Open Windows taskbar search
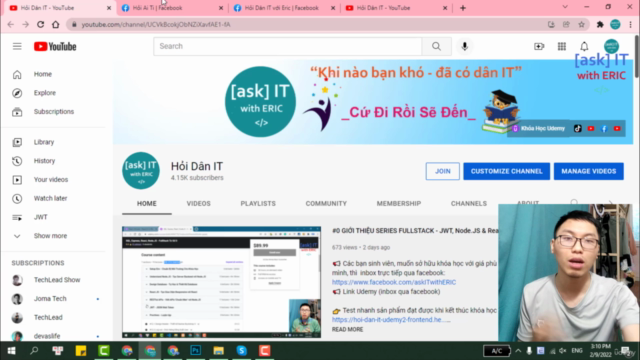 34,351
